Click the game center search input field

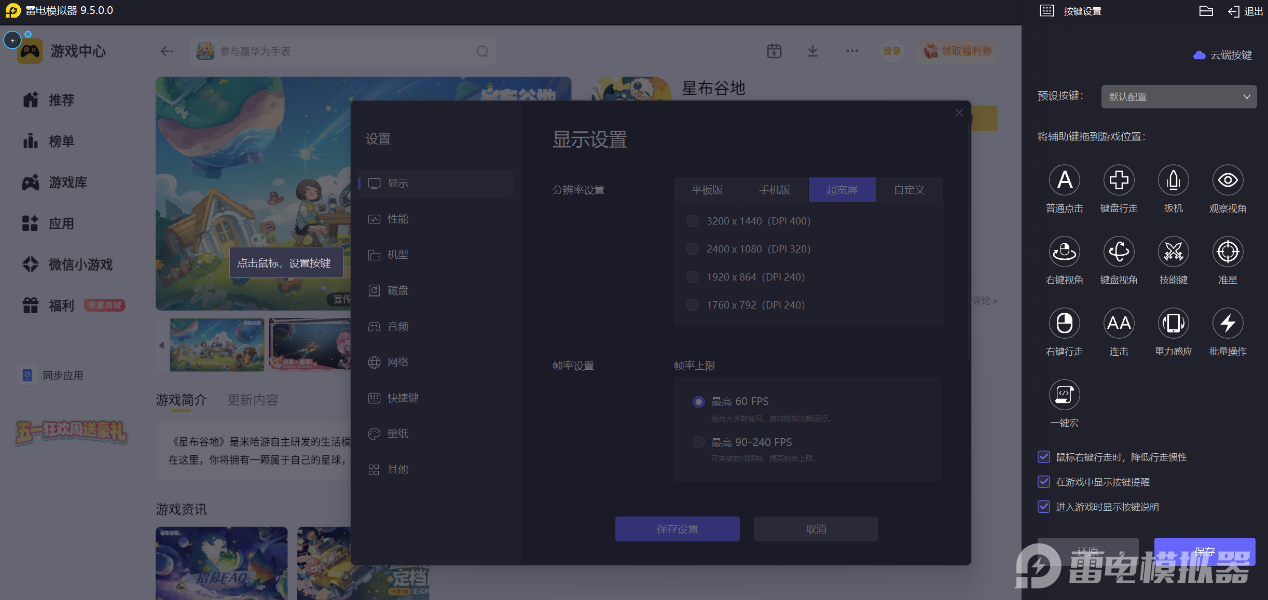343,51
